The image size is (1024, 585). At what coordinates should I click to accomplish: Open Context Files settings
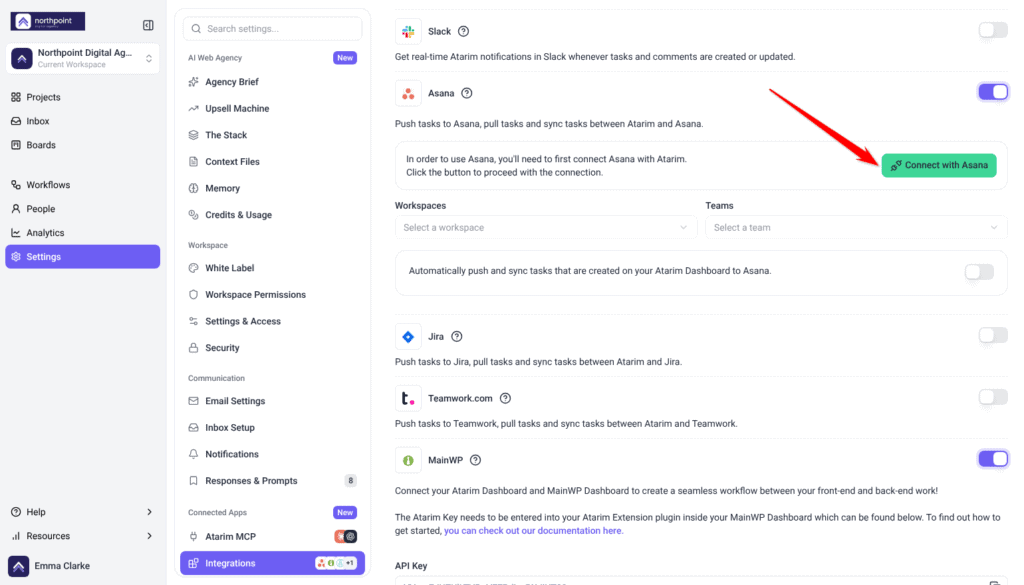[x=272, y=161]
